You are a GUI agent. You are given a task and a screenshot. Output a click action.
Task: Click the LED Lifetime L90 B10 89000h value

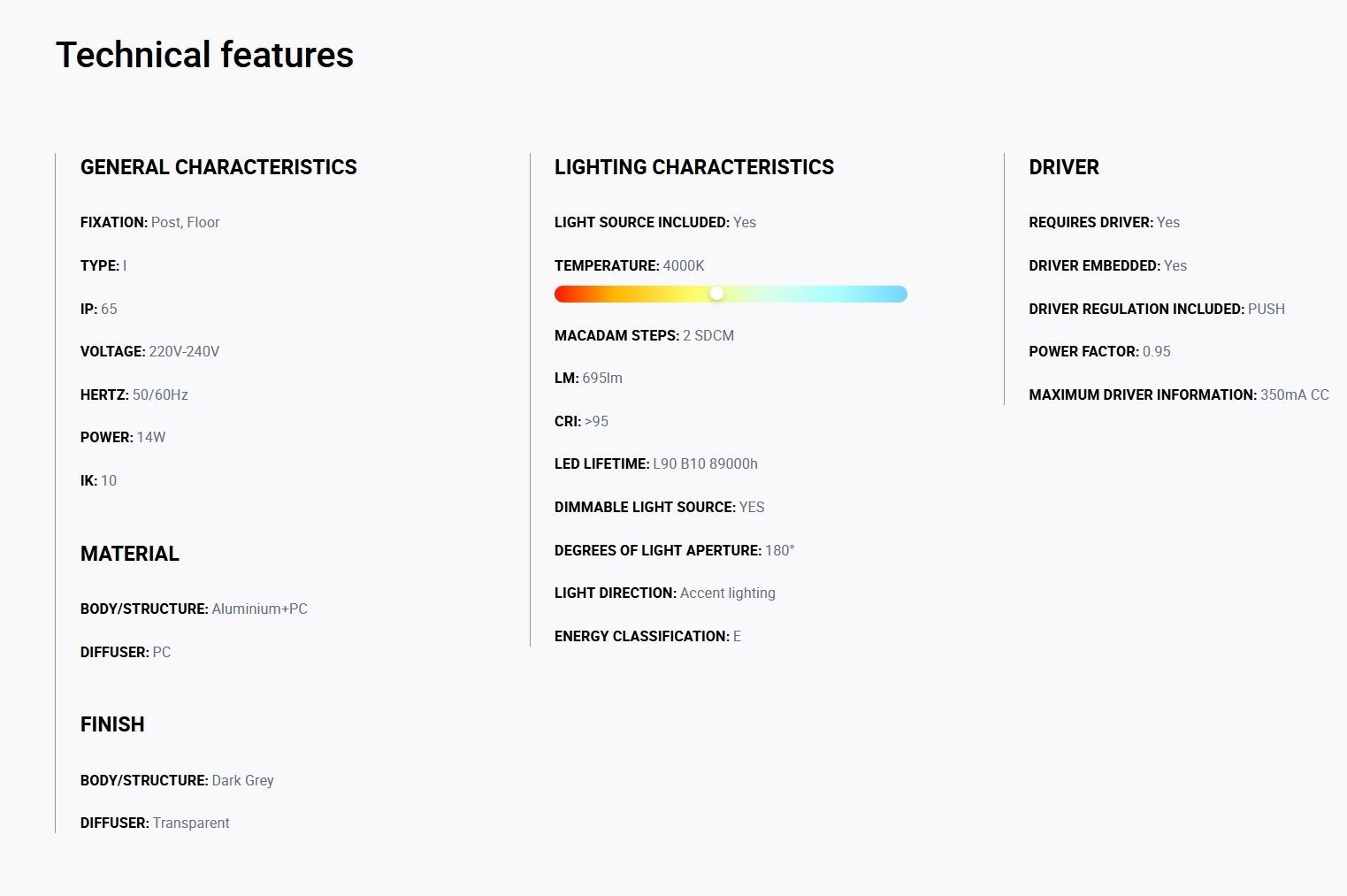pos(705,463)
